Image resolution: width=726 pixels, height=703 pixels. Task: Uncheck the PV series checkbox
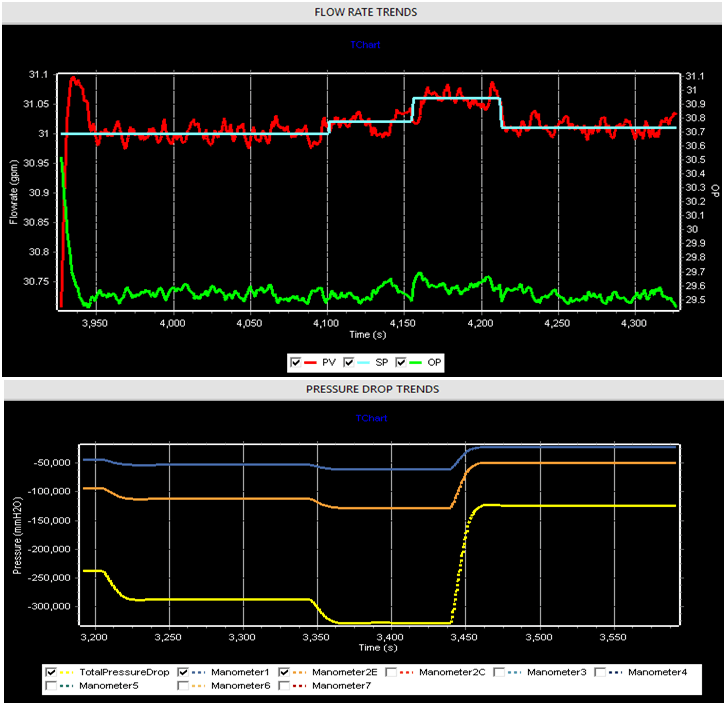click(x=296, y=361)
